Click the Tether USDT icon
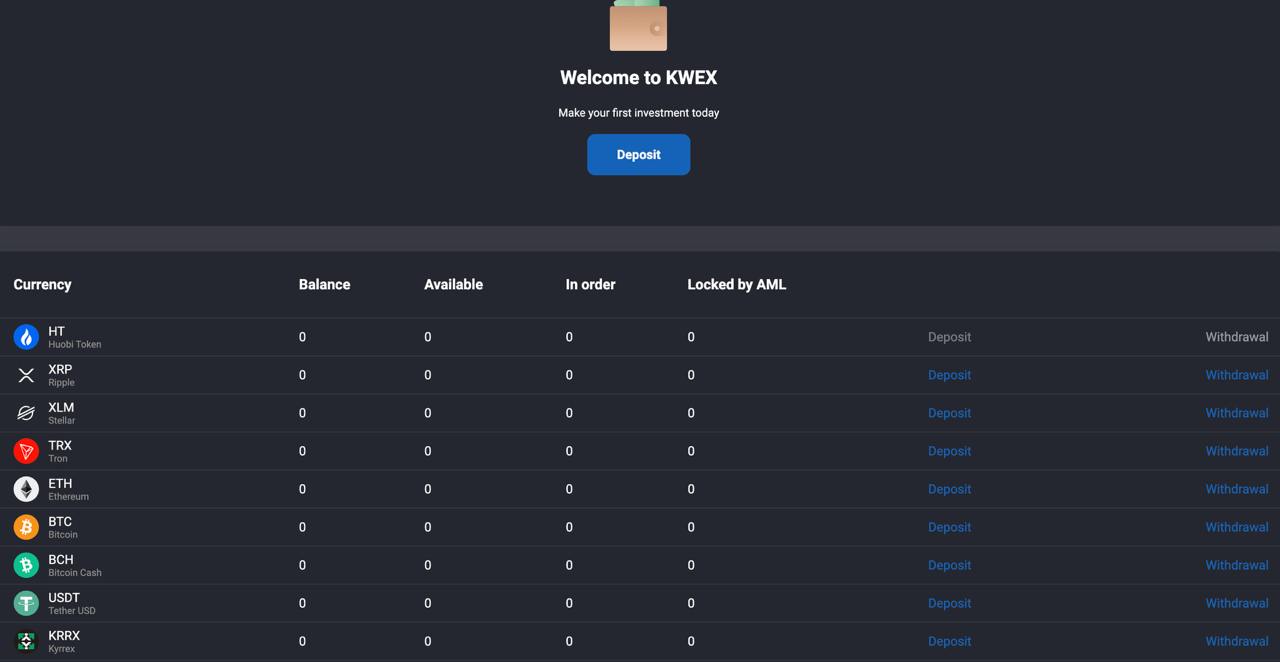The image size is (1280, 662). pyautogui.click(x=26, y=603)
